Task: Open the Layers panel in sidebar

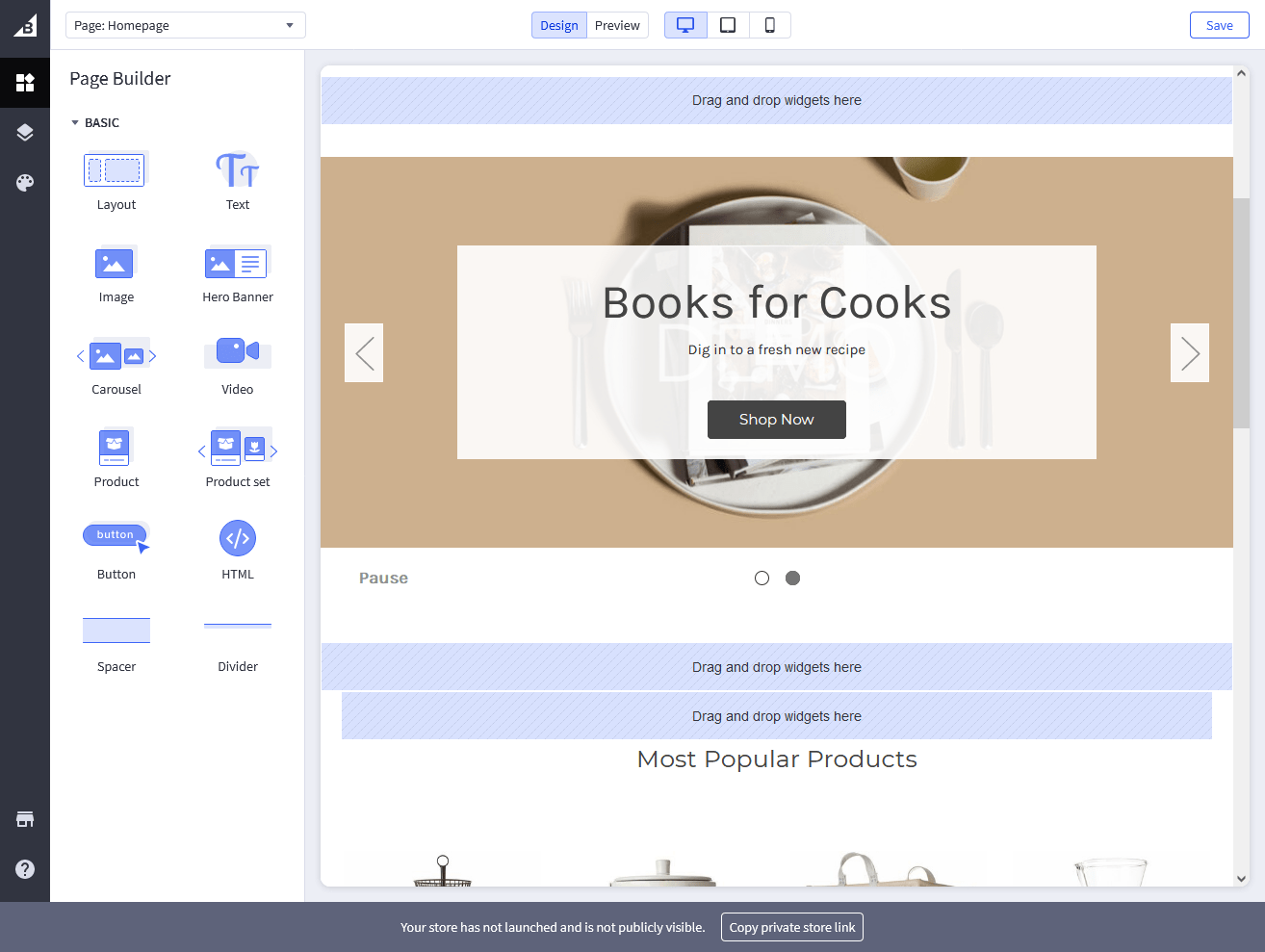Action: pos(25,133)
